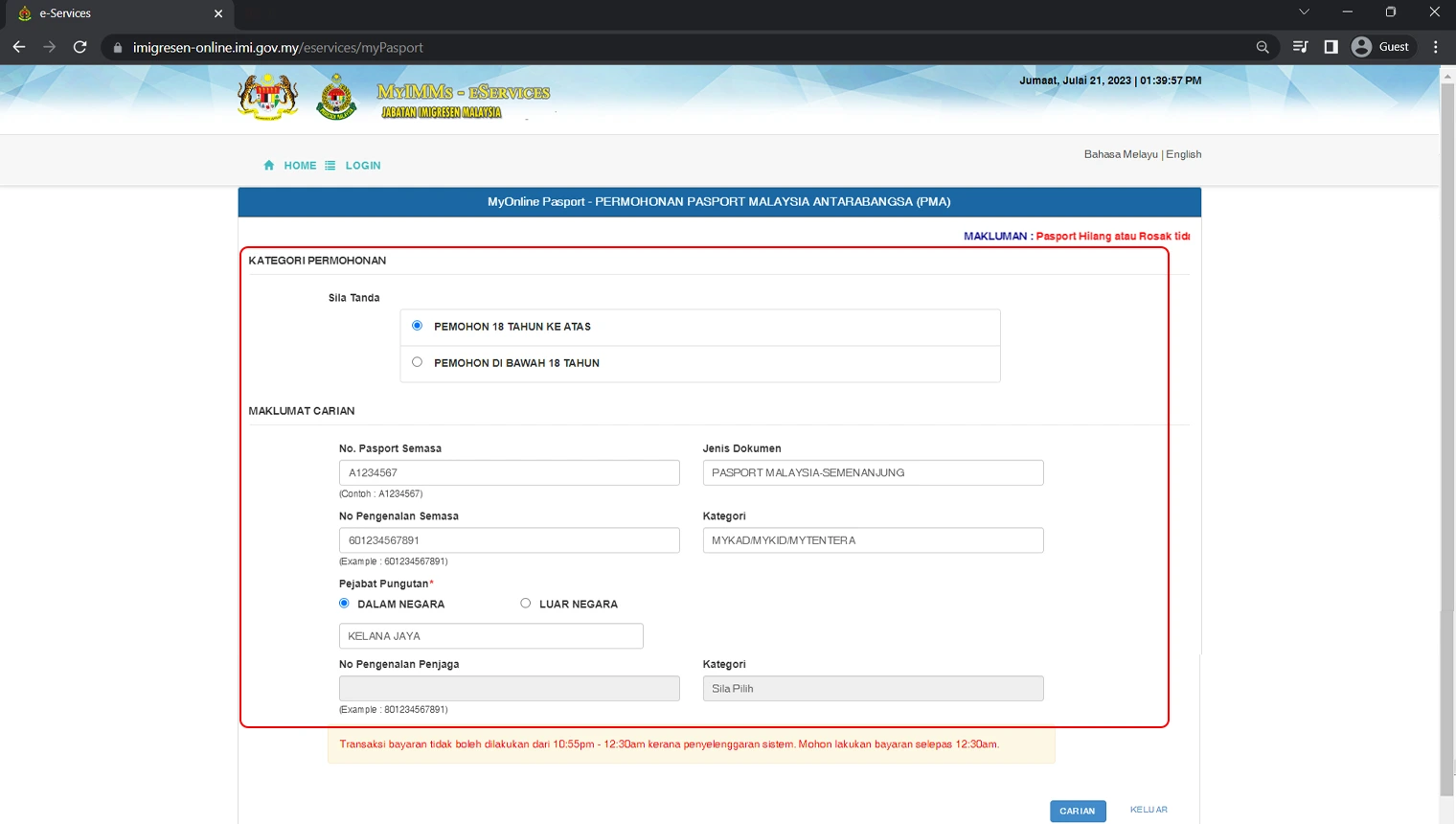1456x824 pixels.
Task: Click the Pejabat Pungutan label
Action: [384, 584]
